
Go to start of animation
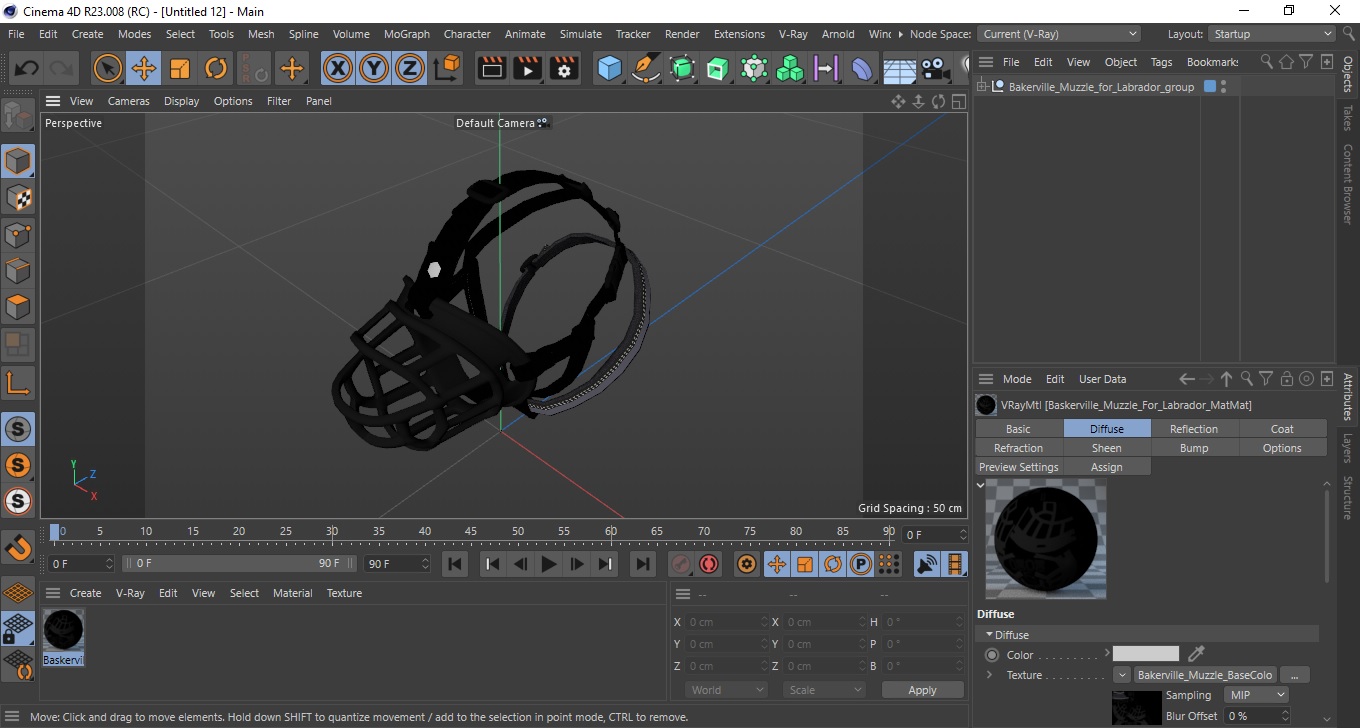455,564
